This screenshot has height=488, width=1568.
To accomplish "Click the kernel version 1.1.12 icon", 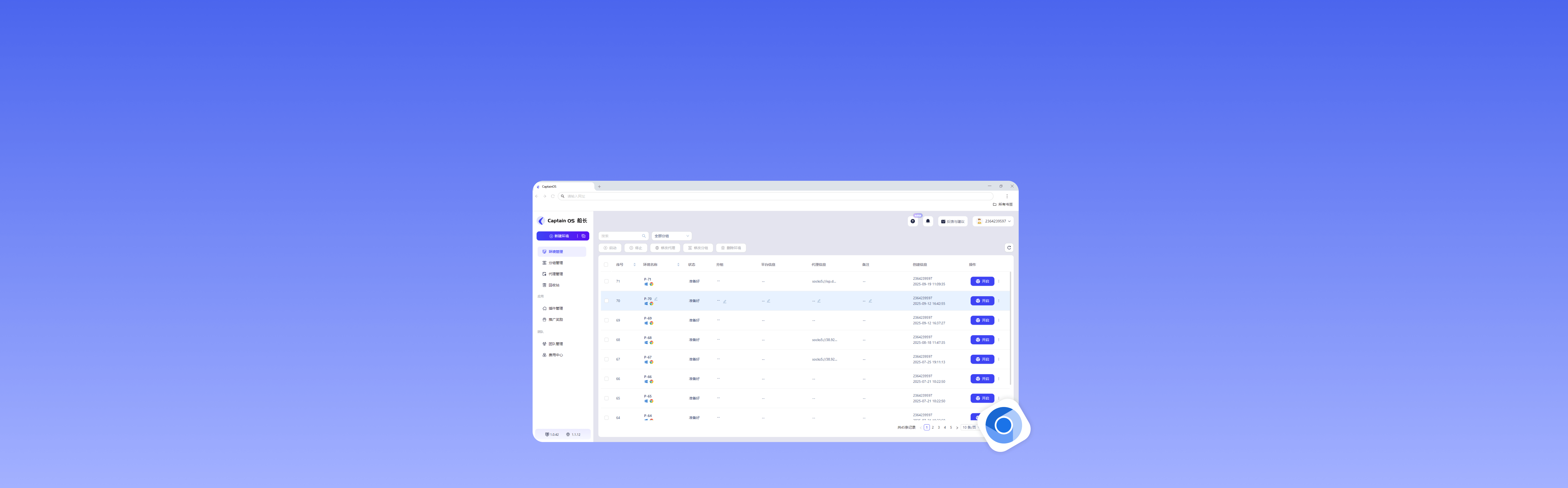I will pos(568,434).
